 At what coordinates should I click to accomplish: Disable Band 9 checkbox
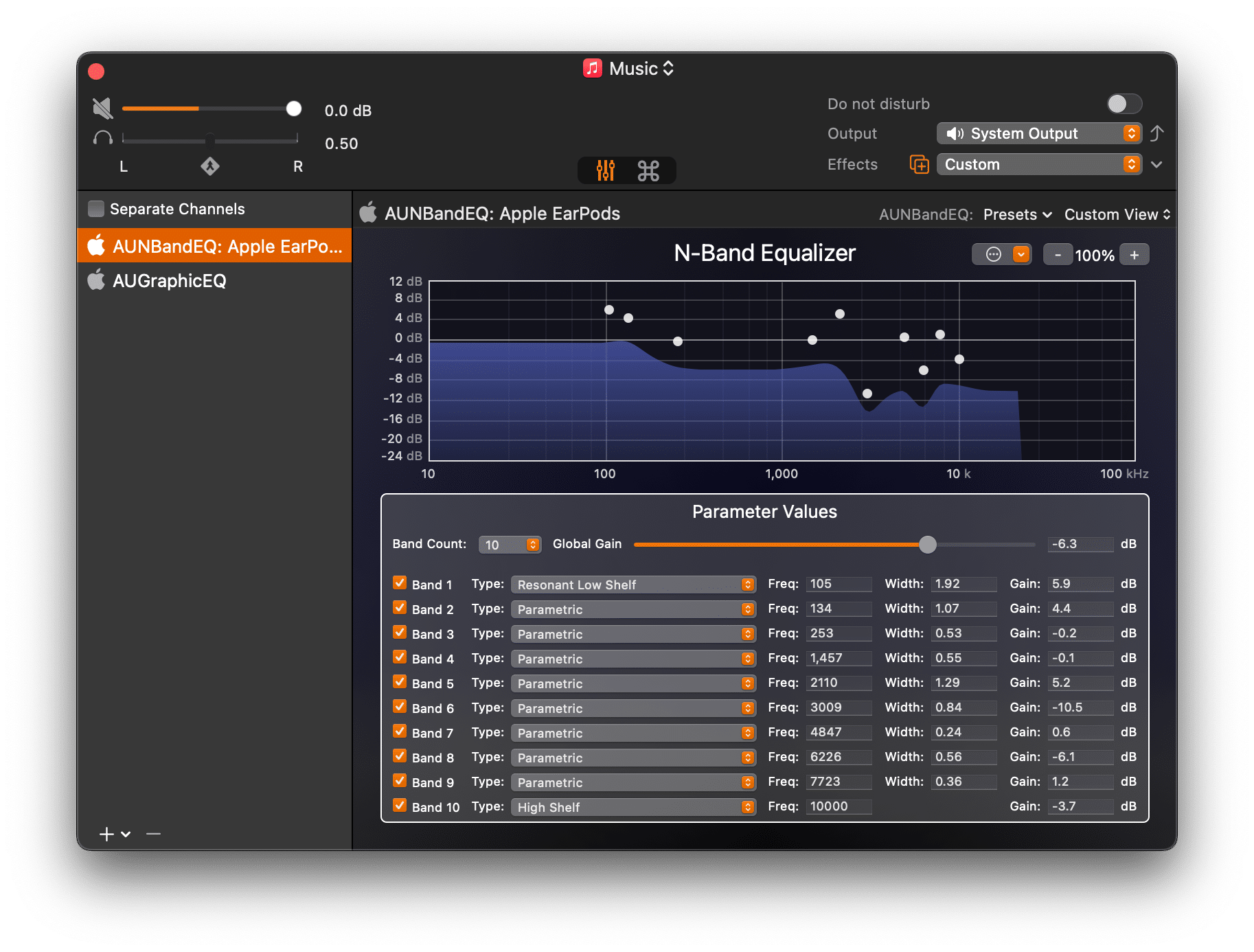(400, 781)
